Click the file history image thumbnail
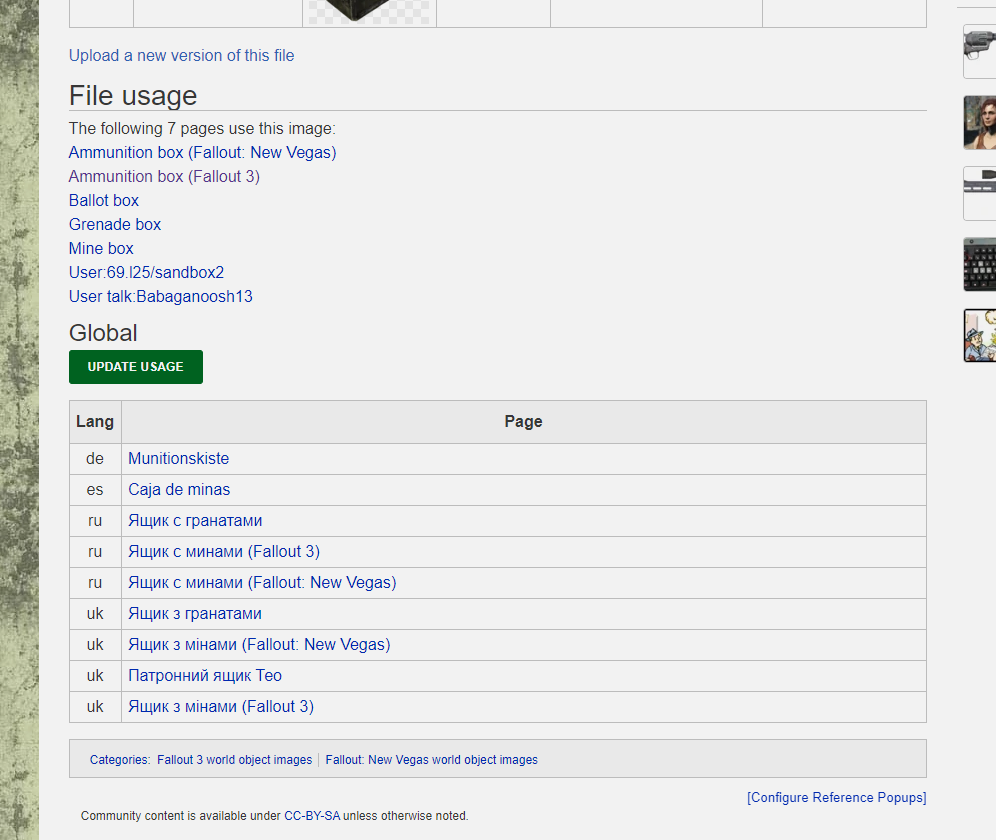 [369, 12]
